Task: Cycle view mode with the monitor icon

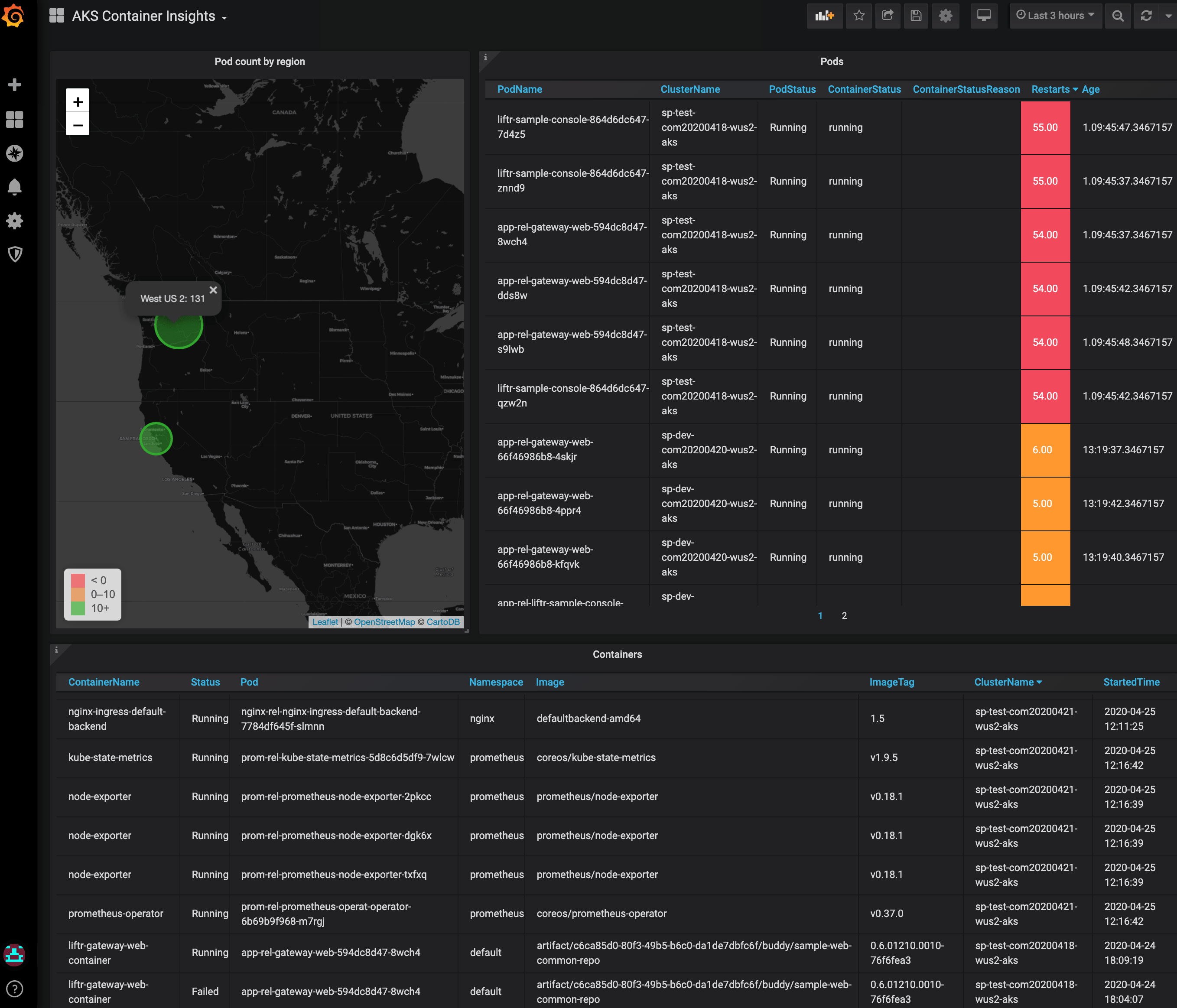Action: click(x=984, y=16)
